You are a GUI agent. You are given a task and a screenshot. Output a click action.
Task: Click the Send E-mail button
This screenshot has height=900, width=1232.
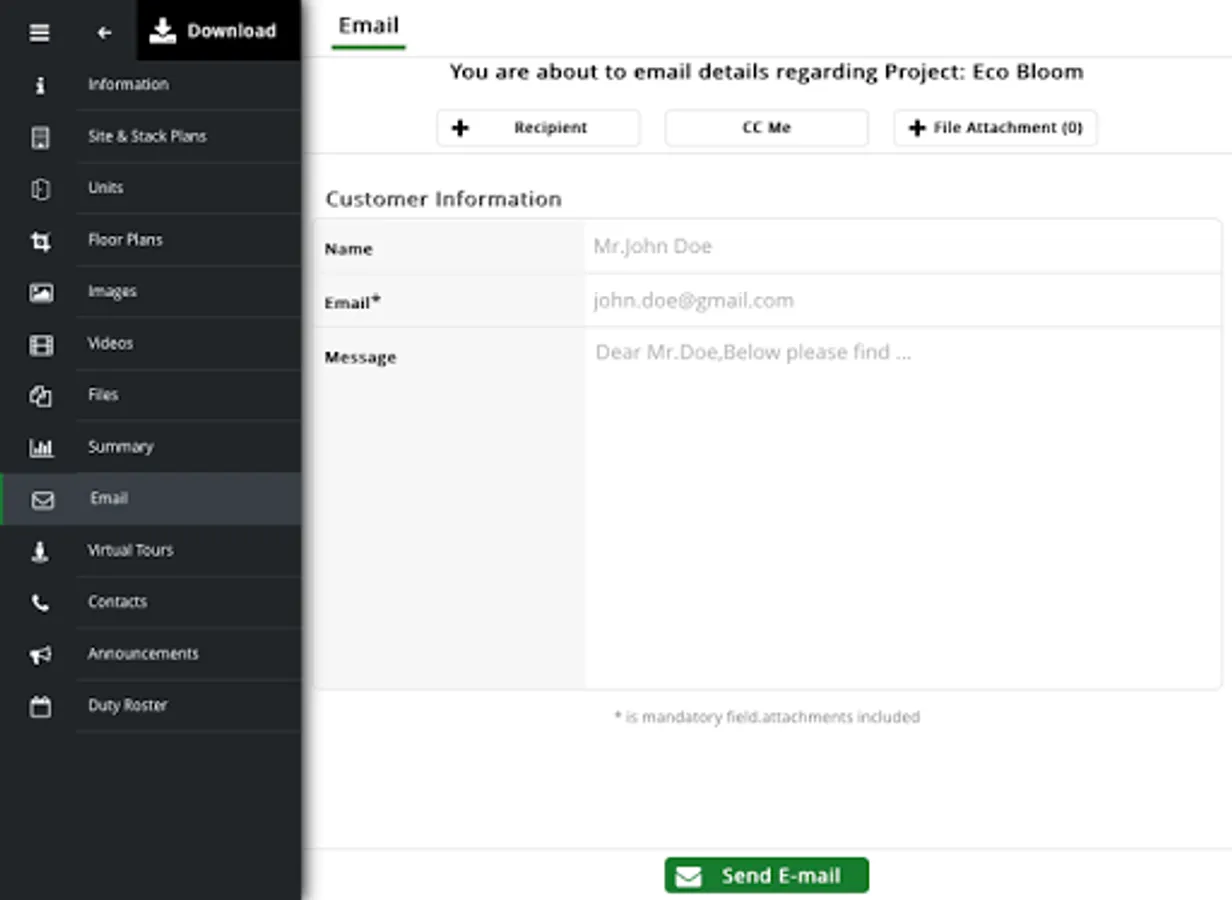[x=766, y=876]
